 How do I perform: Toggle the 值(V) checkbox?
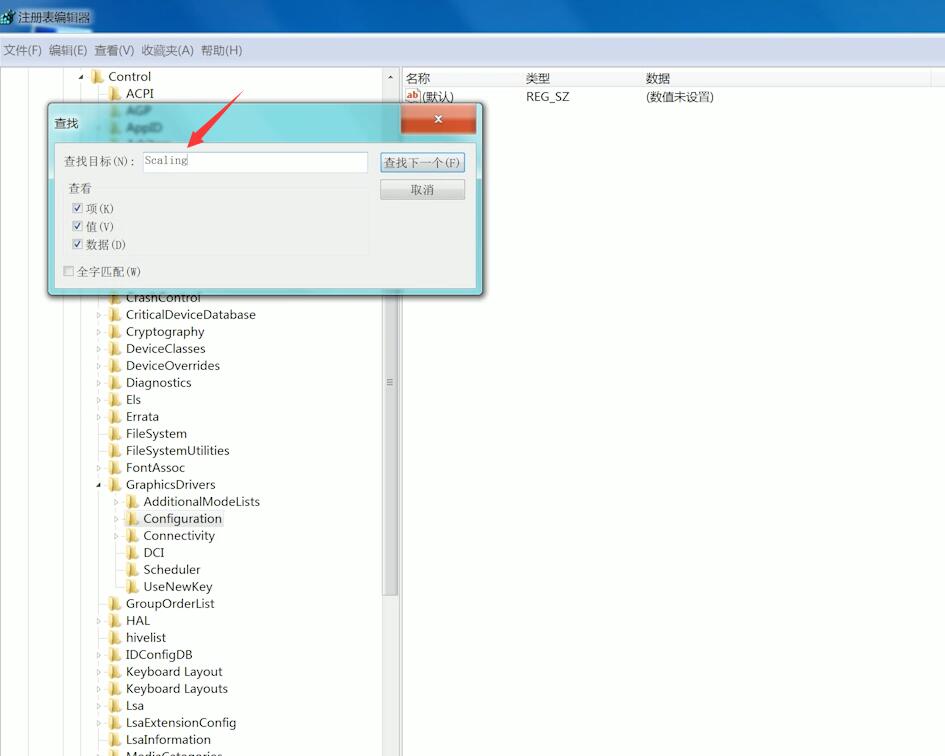pyautogui.click(x=77, y=226)
